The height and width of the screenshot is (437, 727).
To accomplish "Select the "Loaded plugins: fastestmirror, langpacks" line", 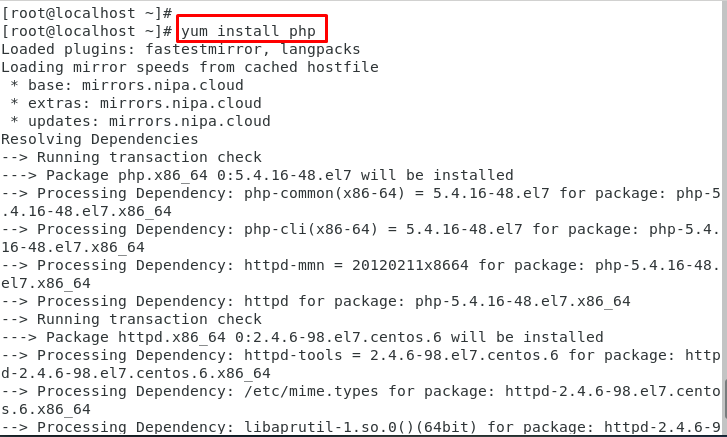I will point(180,49).
